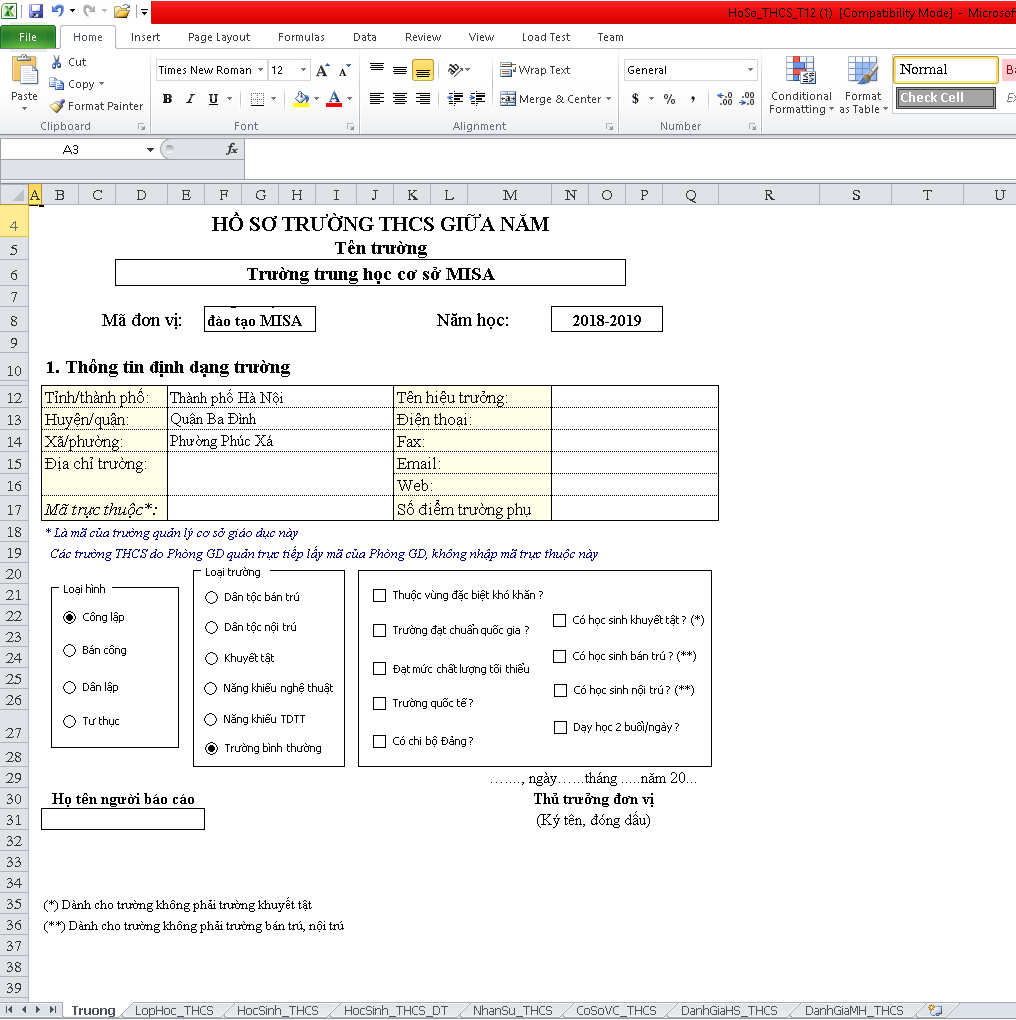
Task: Click the Insert Function fx icon
Action: click(232, 150)
